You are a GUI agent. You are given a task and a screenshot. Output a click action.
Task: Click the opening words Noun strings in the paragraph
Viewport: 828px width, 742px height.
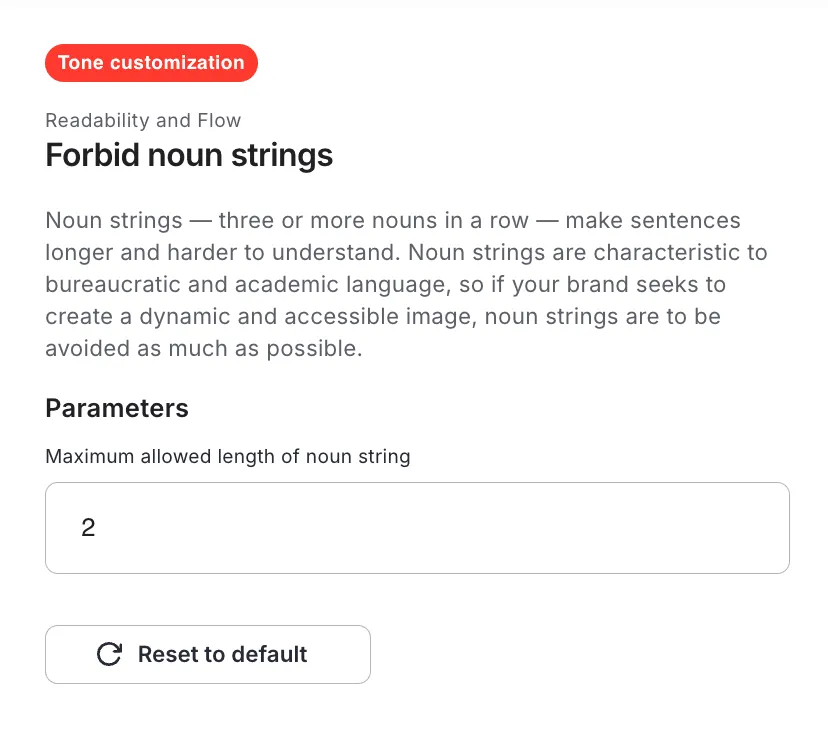coord(114,221)
